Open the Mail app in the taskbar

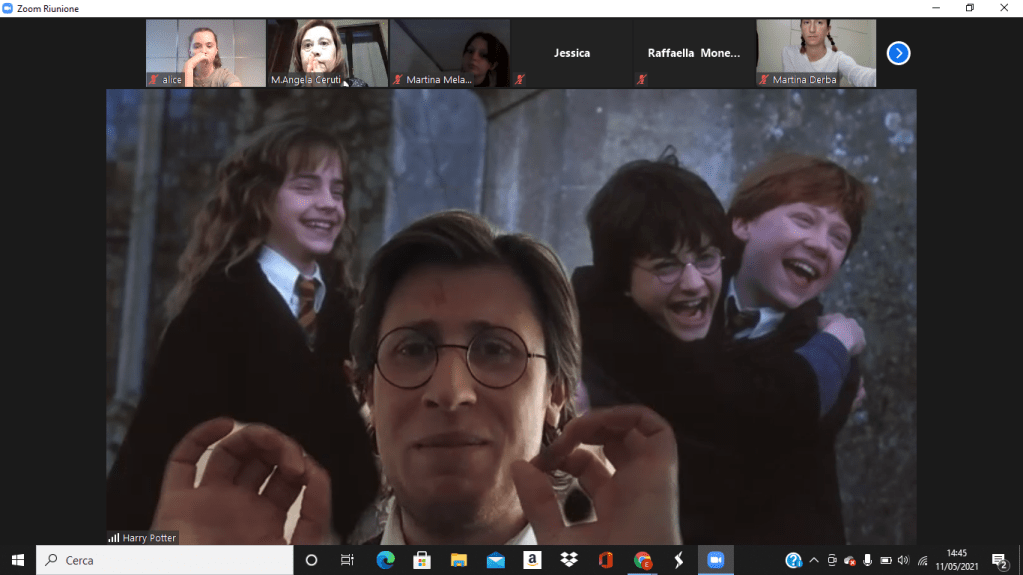click(x=496, y=560)
